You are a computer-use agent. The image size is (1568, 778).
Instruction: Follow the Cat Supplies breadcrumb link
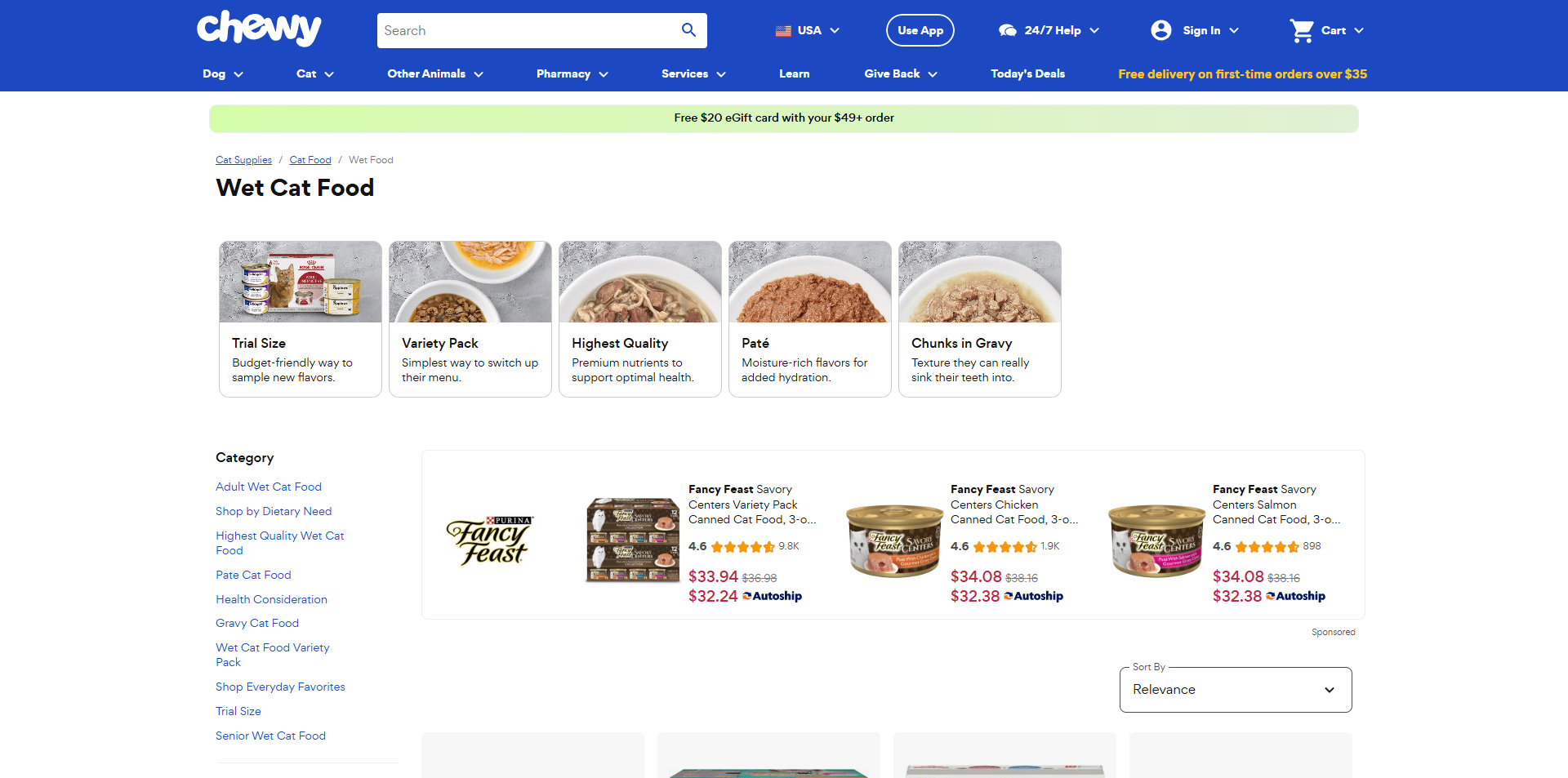[243, 160]
